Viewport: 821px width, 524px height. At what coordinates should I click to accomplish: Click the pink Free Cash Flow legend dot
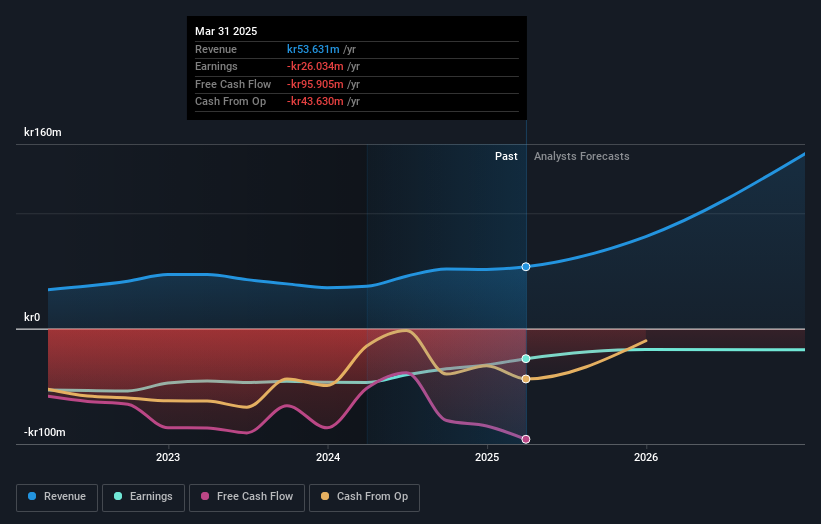click(205, 496)
